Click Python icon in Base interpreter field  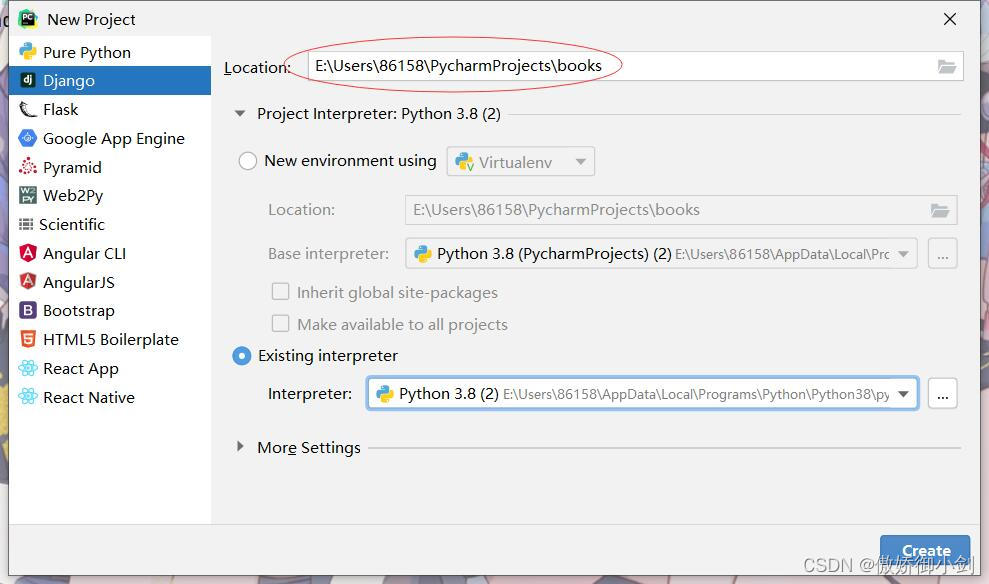pos(423,254)
